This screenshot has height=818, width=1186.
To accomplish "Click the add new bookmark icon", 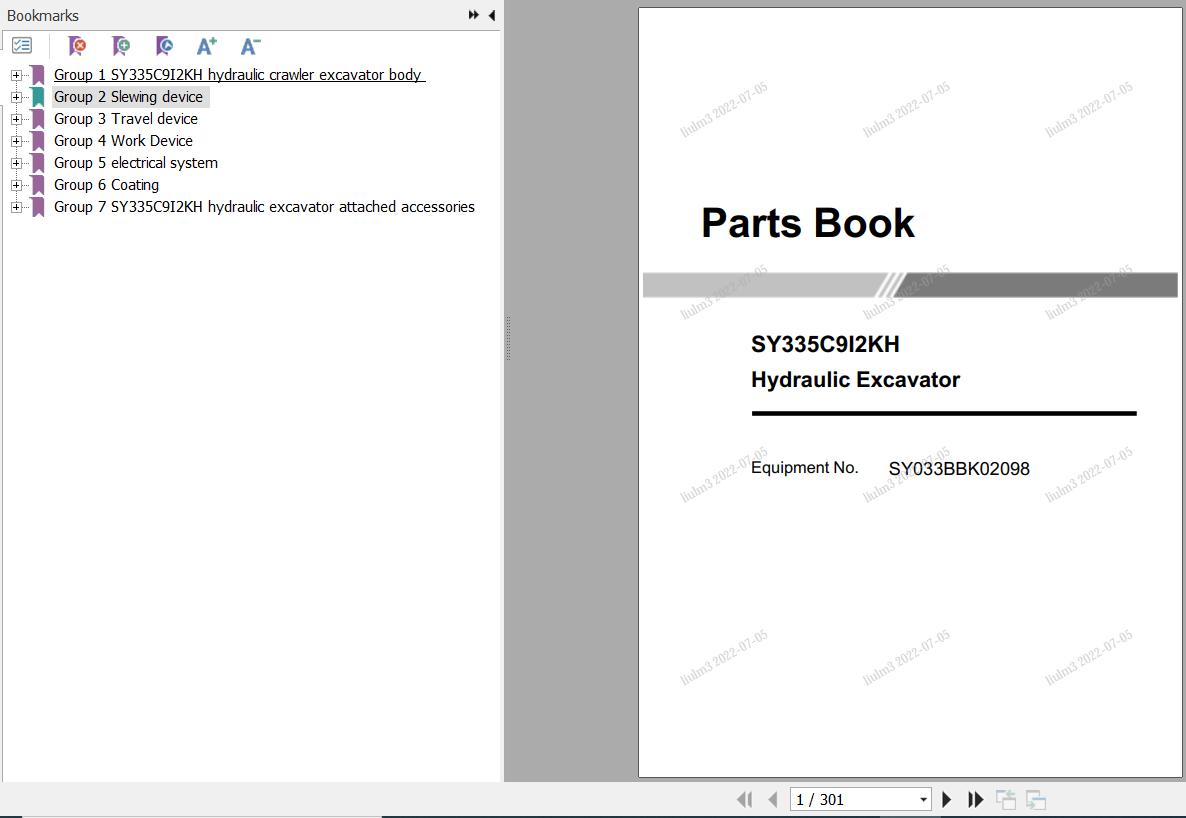I will pos(121,46).
